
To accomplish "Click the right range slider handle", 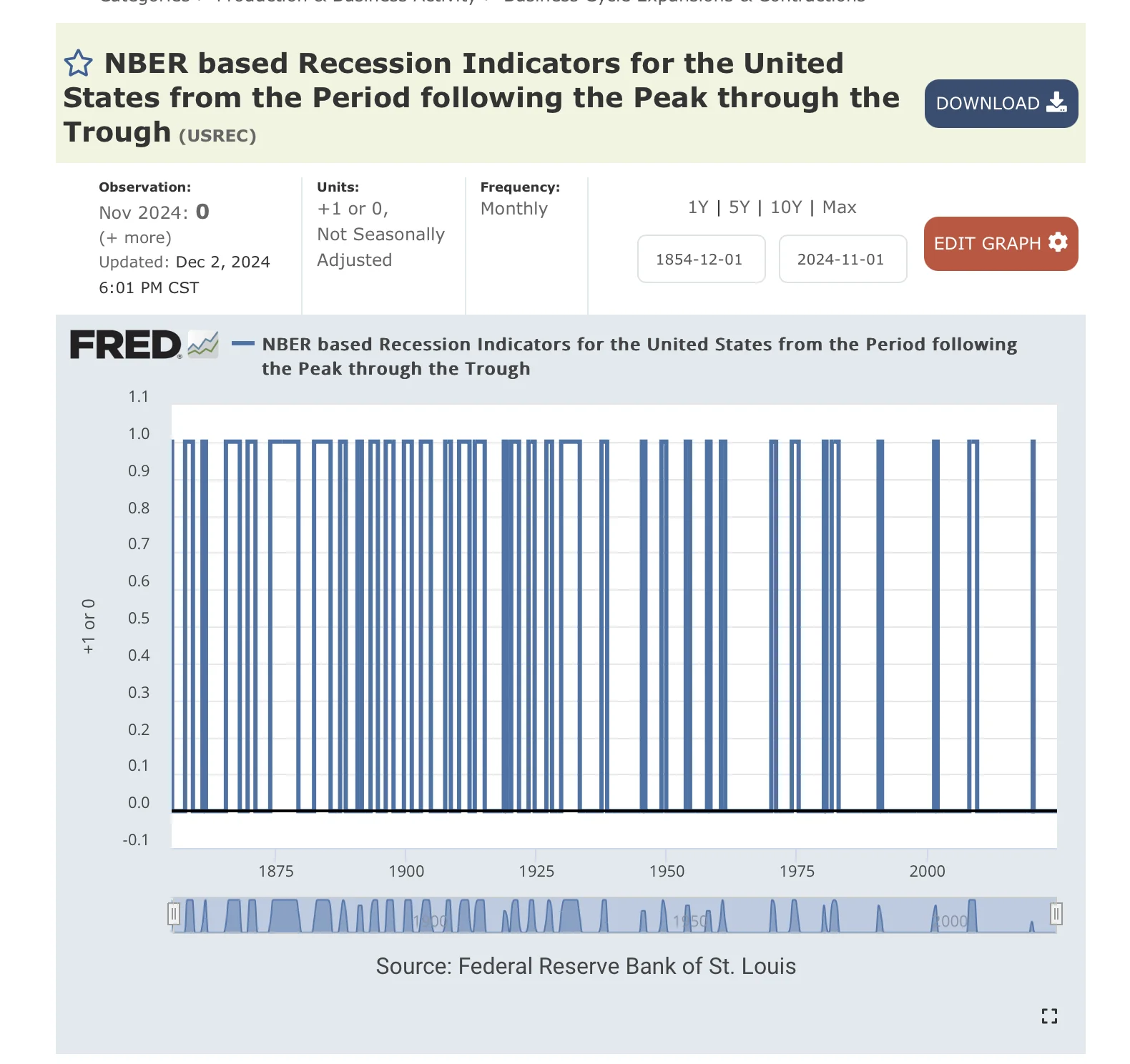I will pos(1056,914).
